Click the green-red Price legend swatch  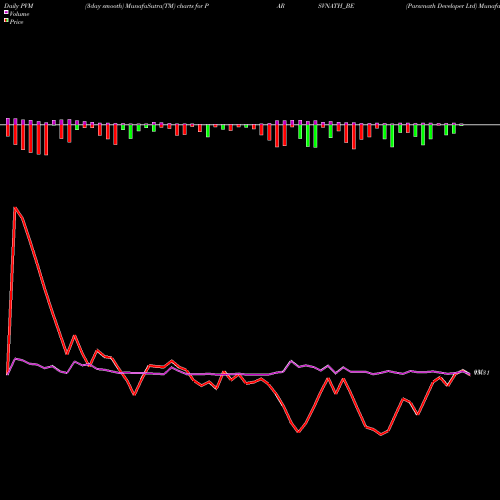tap(6, 21)
